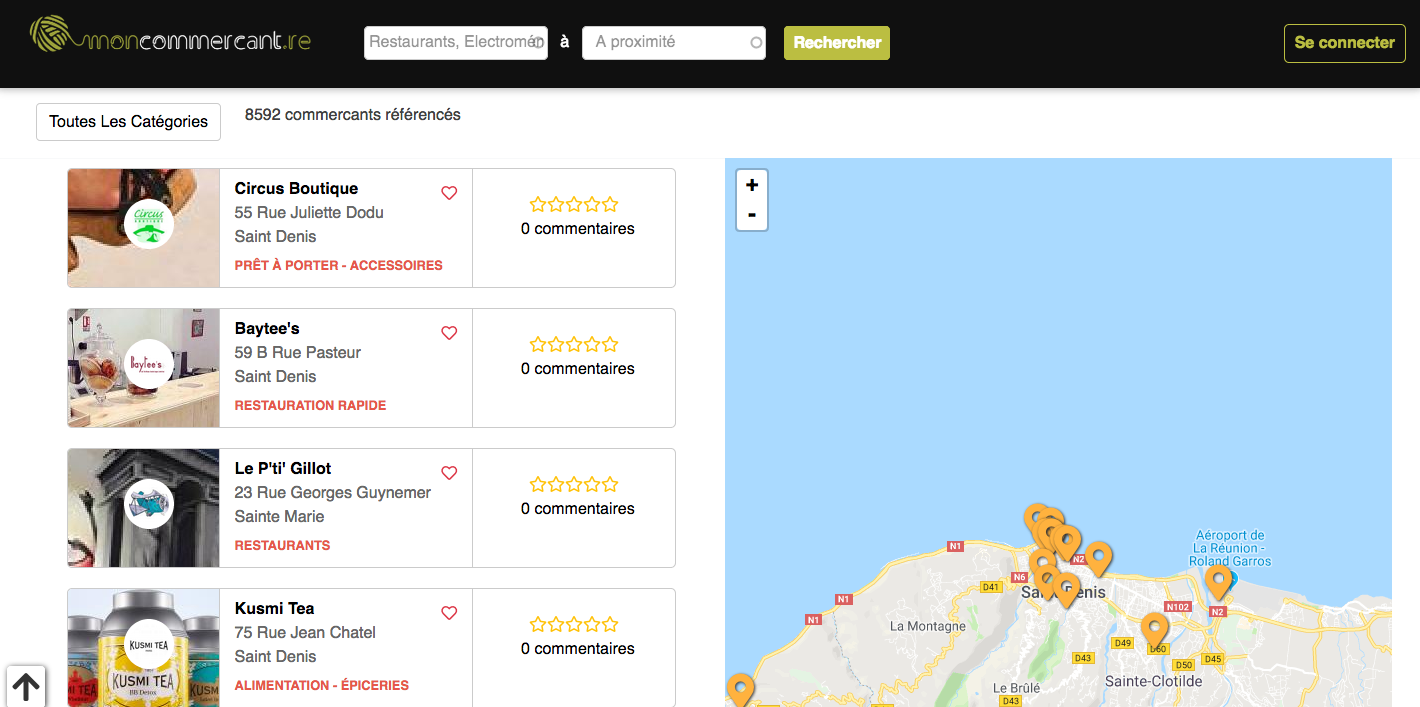Rate Circus Boutique using its star row
This screenshot has width=1420, height=707.
(x=574, y=205)
